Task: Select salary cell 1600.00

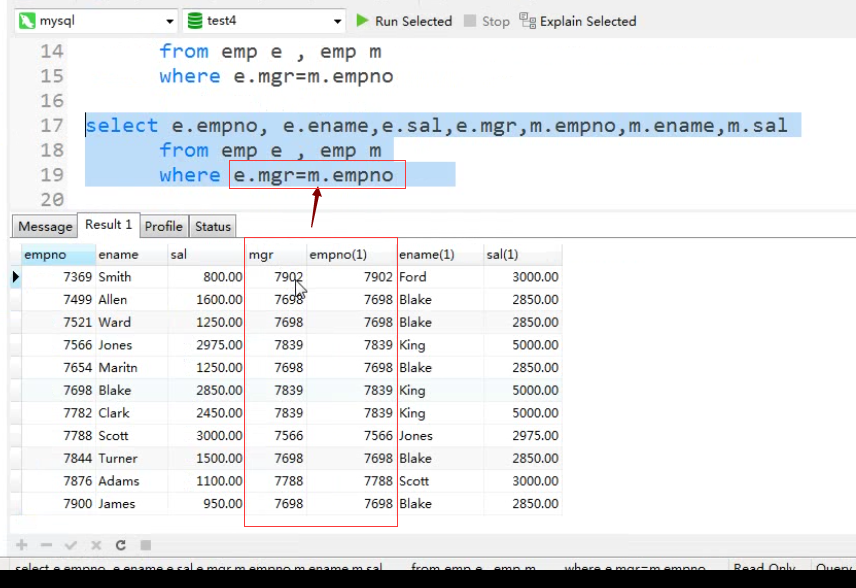Action: point(206,300)
